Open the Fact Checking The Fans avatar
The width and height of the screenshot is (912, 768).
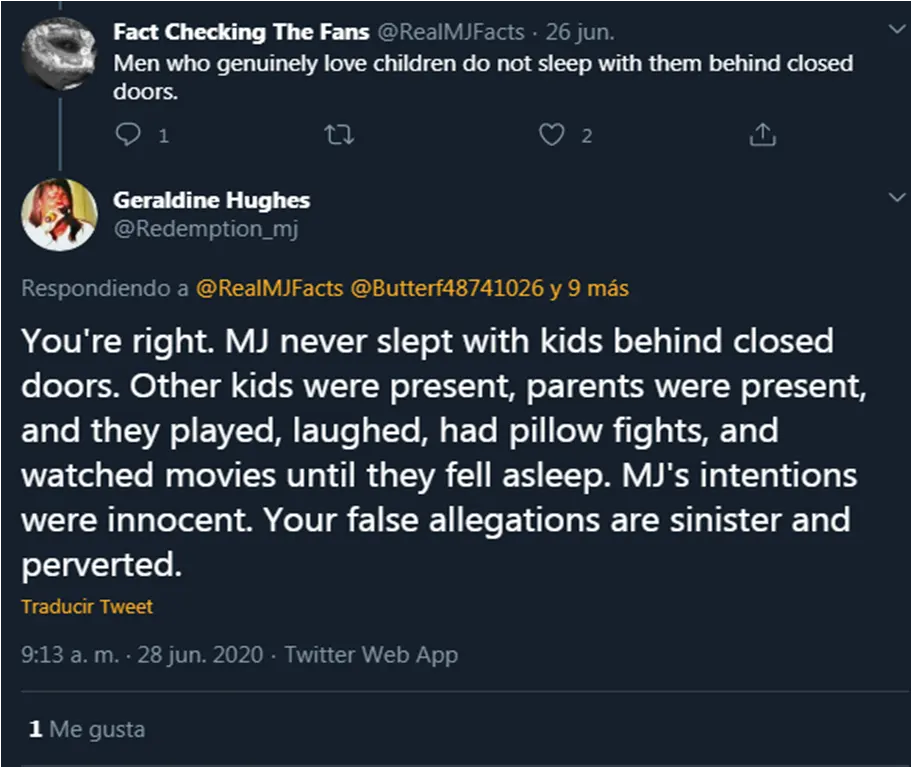point(59,51)
